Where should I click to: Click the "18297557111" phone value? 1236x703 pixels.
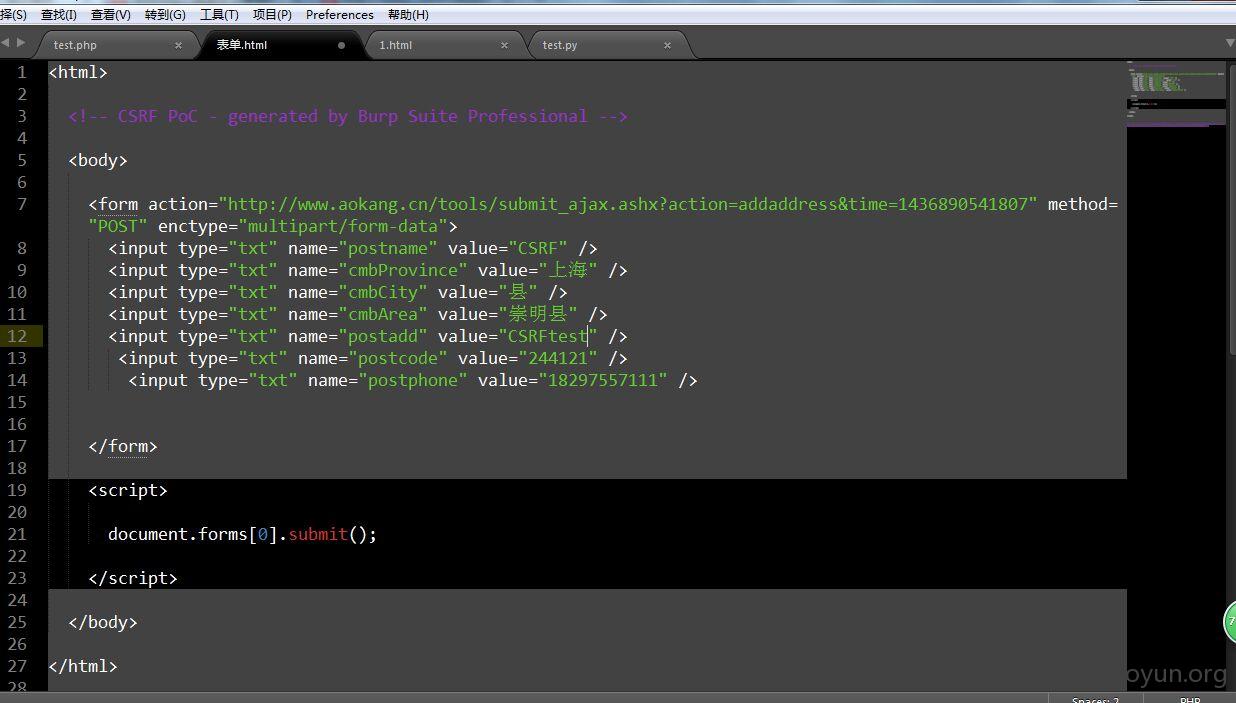tap(603, 380)
